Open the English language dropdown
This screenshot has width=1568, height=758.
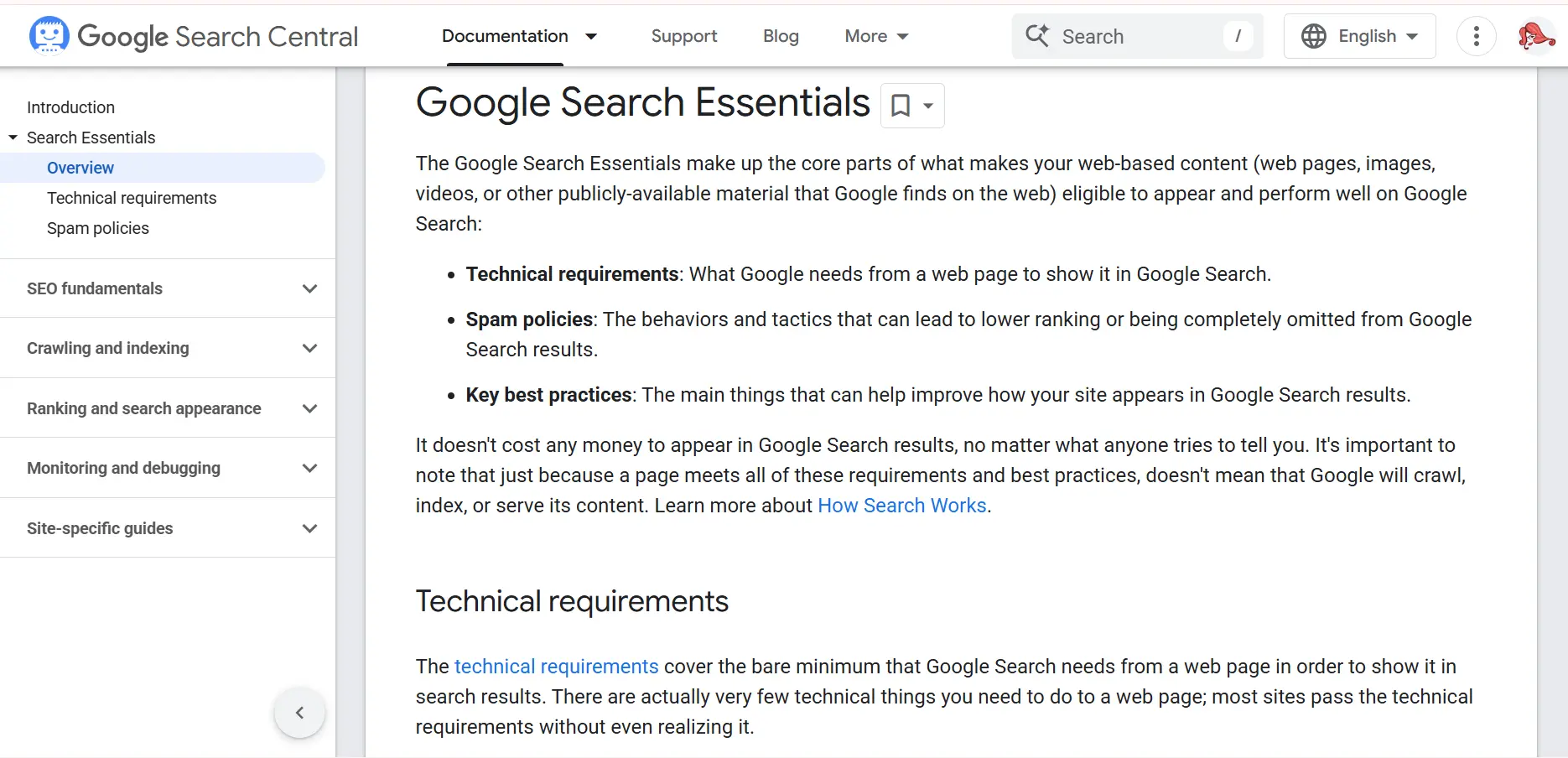tap(1359, 36)
